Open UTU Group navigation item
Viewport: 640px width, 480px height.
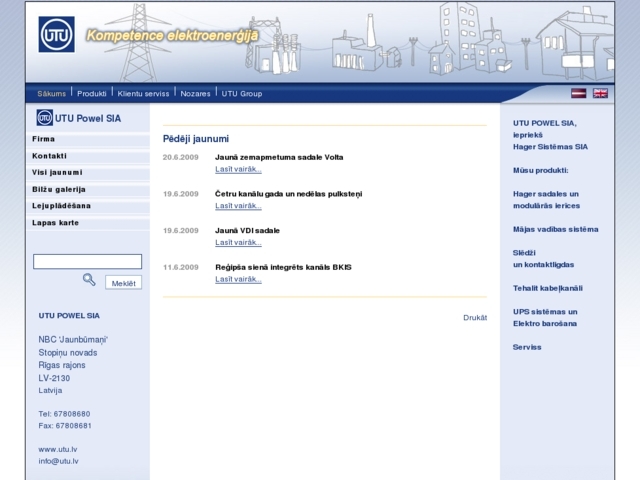[242, 93]
